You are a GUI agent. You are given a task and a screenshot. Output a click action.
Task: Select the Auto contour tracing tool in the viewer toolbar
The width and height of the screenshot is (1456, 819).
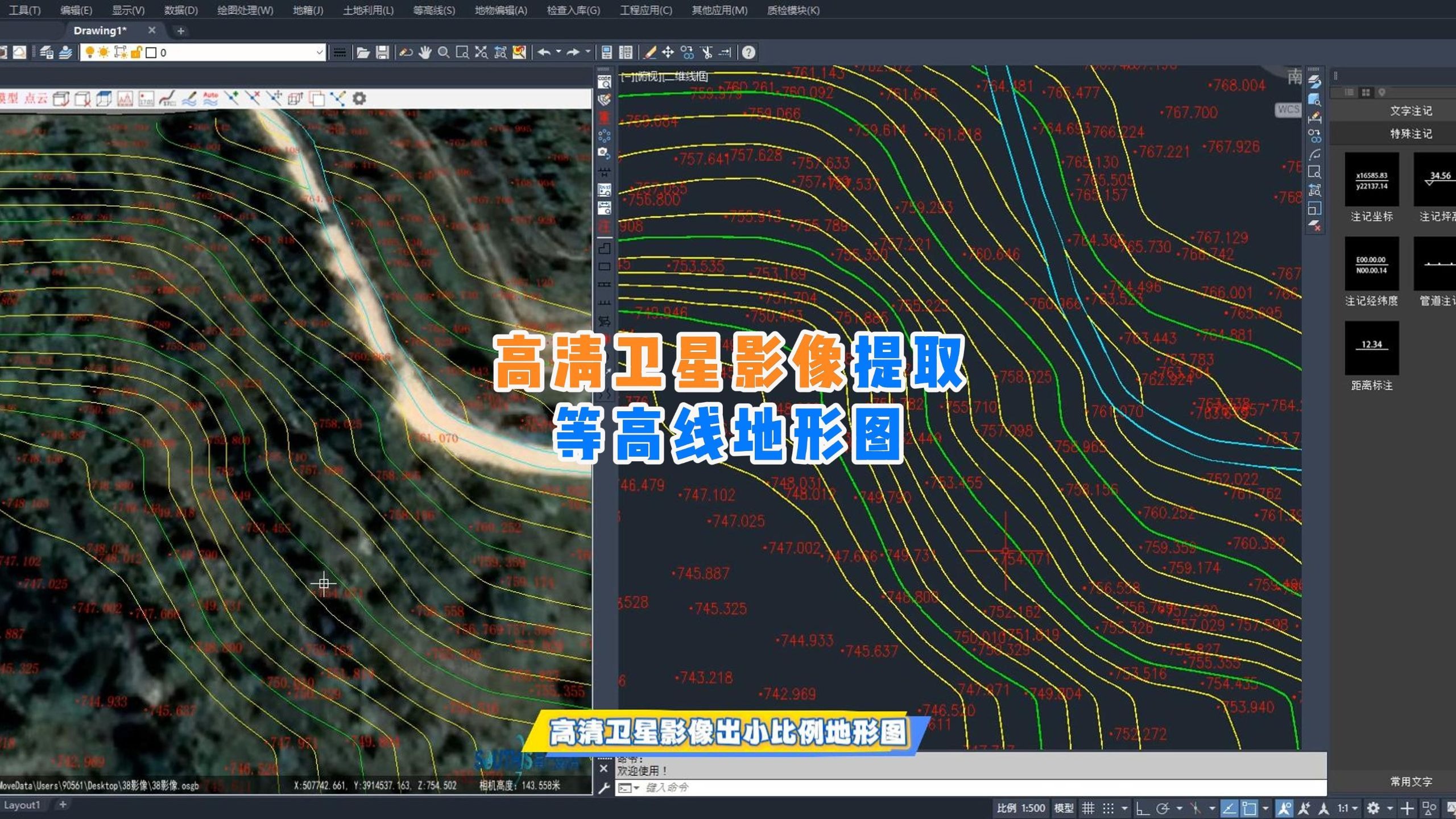211,98
